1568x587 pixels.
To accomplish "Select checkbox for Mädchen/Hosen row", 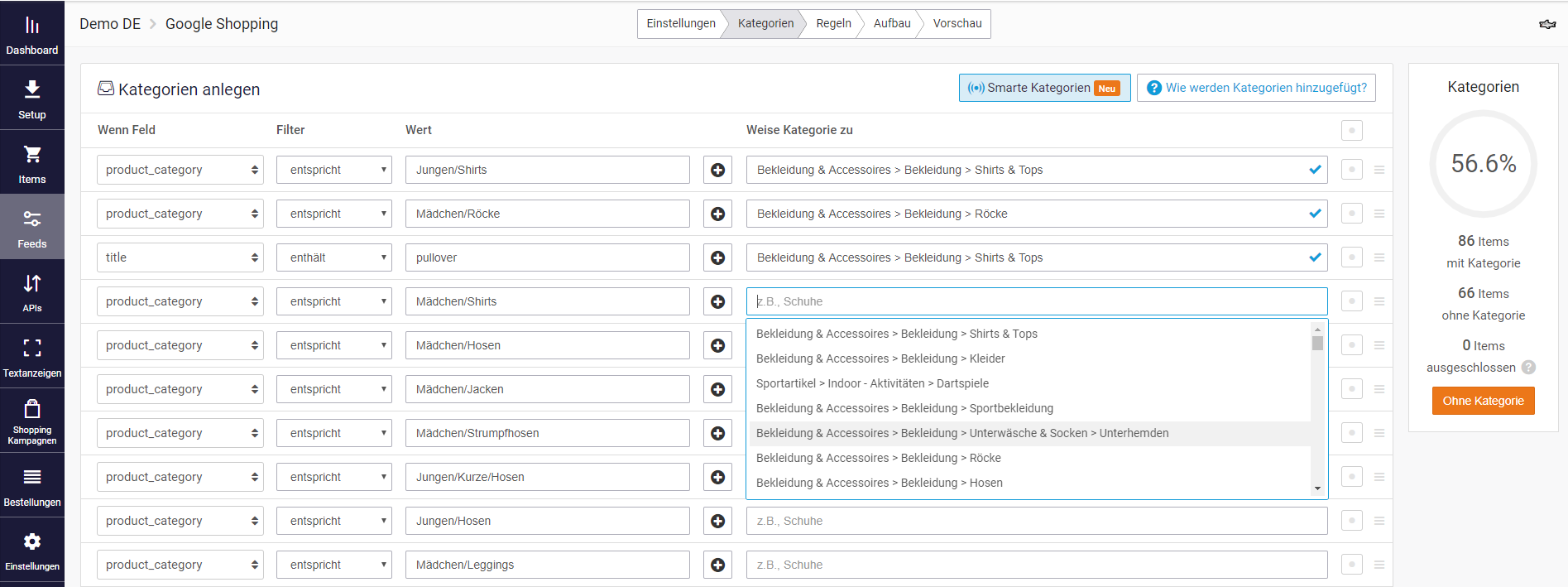I will pos(1352,345).
